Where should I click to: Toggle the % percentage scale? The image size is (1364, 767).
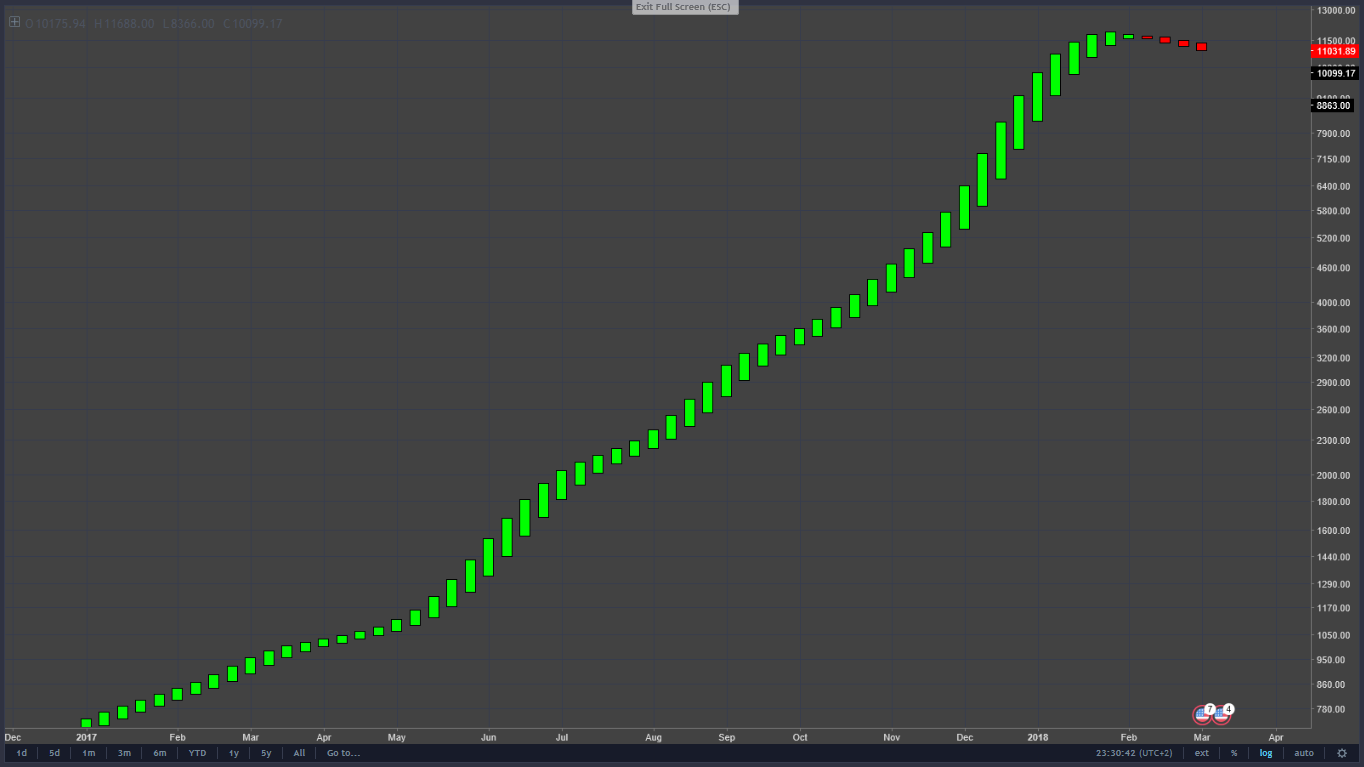click(x=1234, y=753)
